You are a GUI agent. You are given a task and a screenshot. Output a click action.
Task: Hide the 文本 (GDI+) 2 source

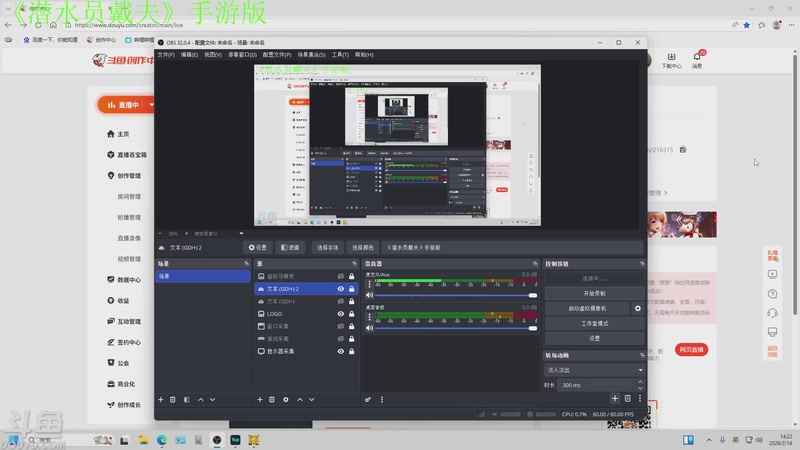(341, 289)
